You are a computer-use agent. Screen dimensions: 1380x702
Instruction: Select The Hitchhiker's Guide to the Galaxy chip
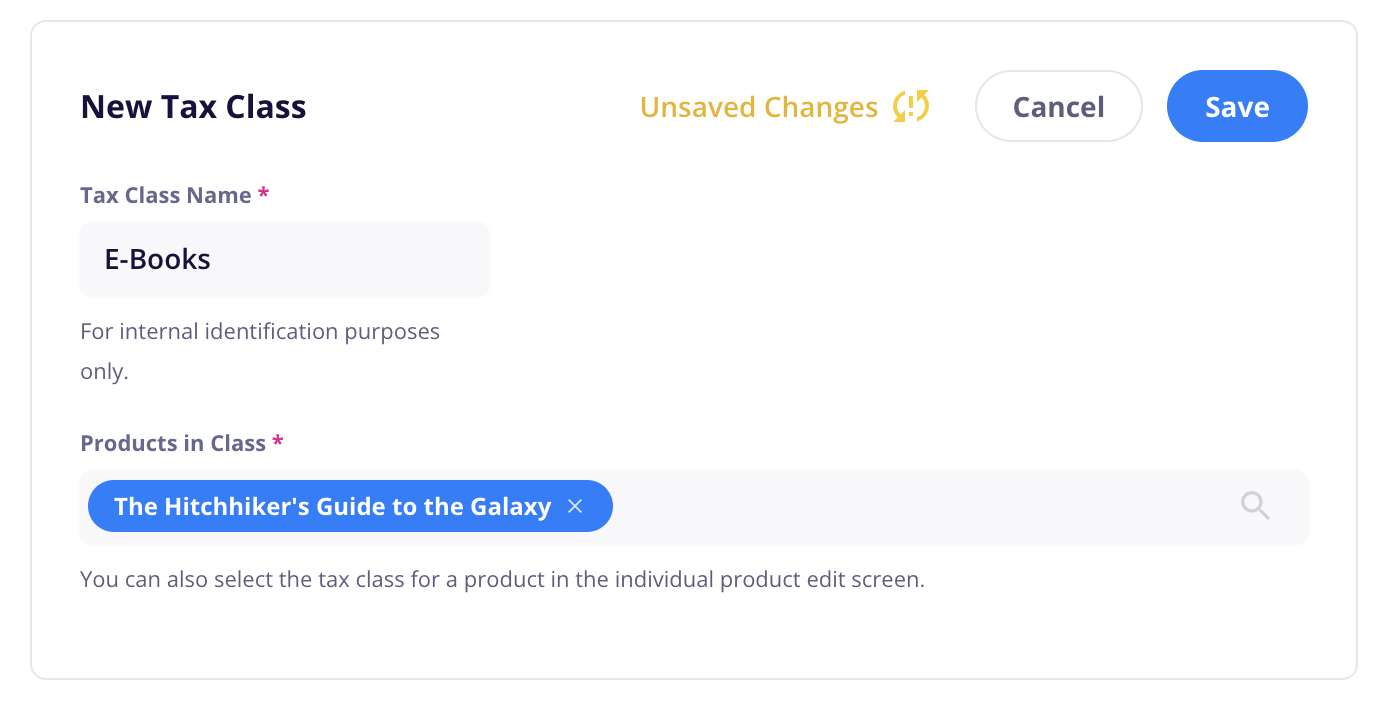(x=350, y=507)
